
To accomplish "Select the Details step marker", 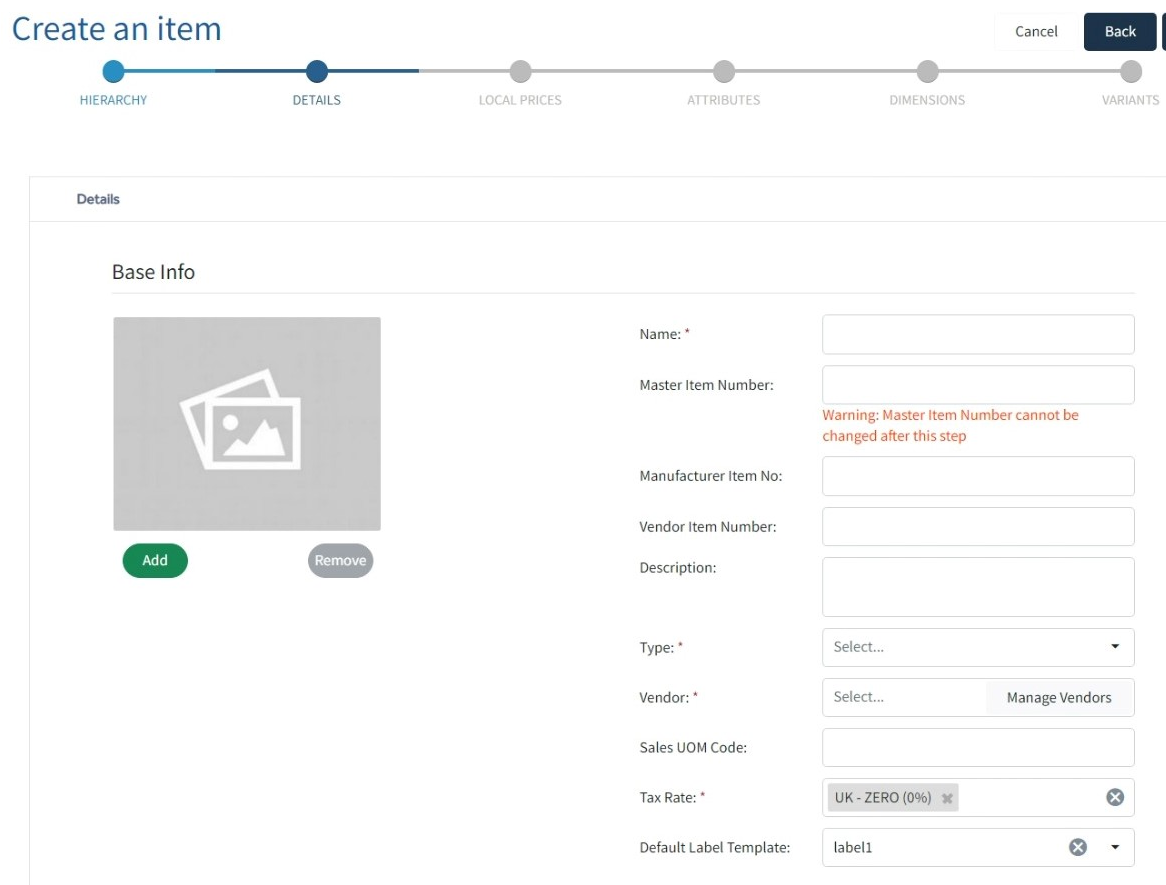I will coord(317,71).
